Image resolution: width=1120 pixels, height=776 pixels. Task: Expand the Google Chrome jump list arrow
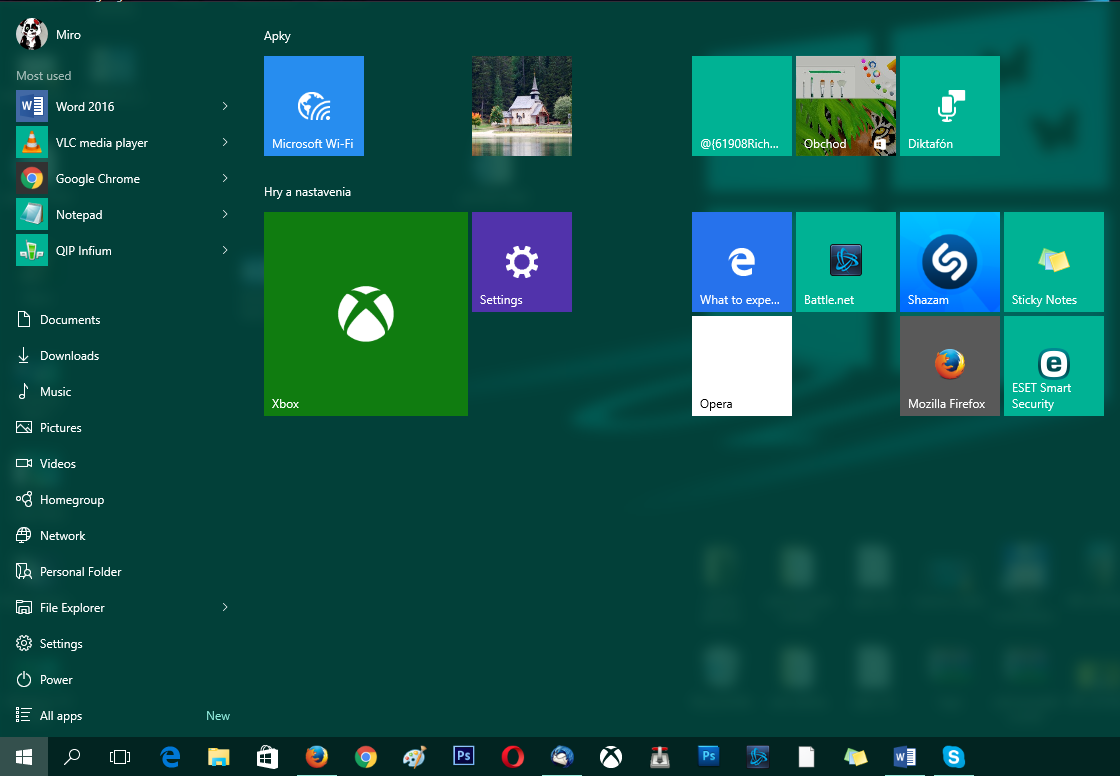(225, 179)
